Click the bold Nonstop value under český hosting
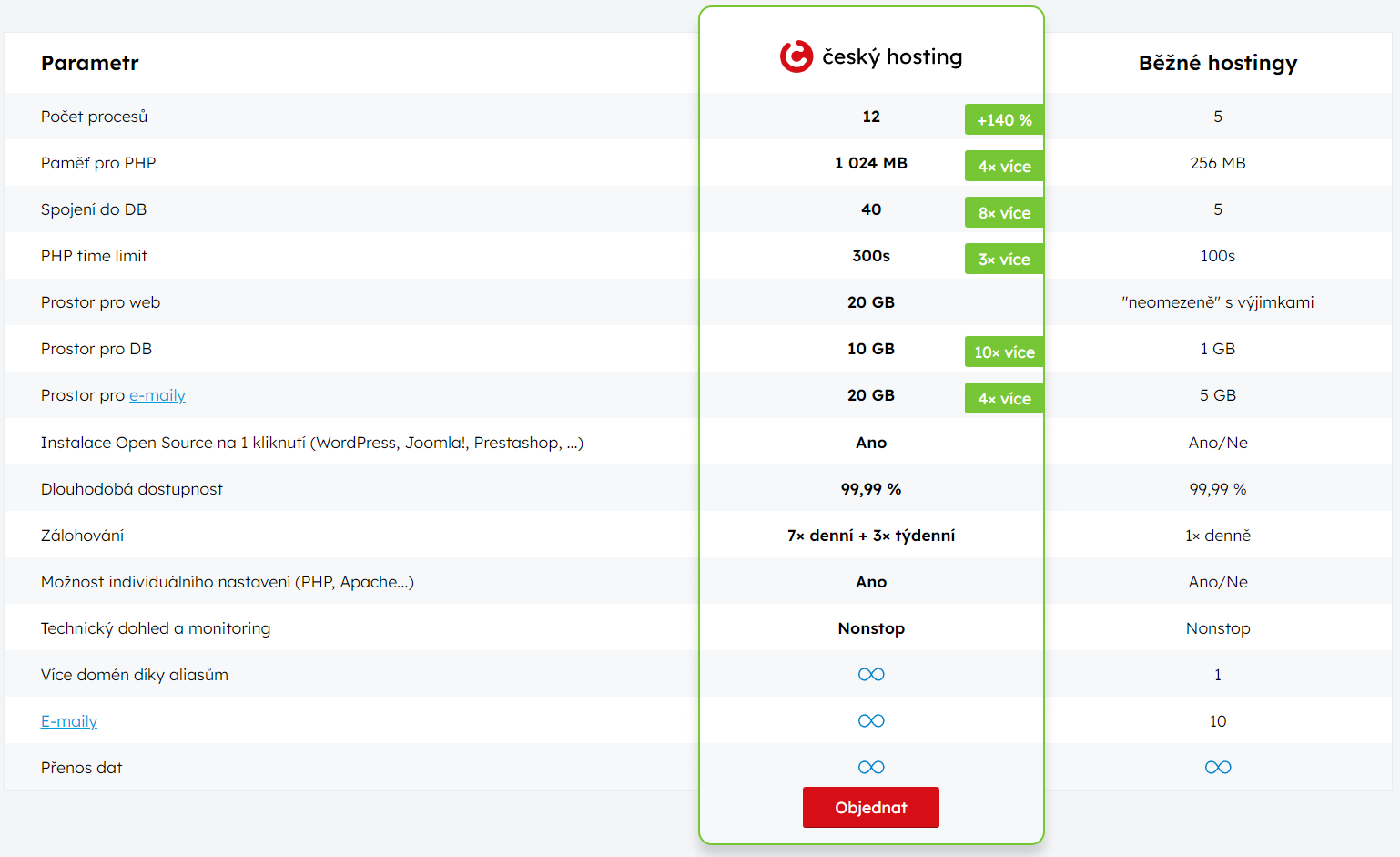Viewport: 1400px width, 857px height. point(871,628)
